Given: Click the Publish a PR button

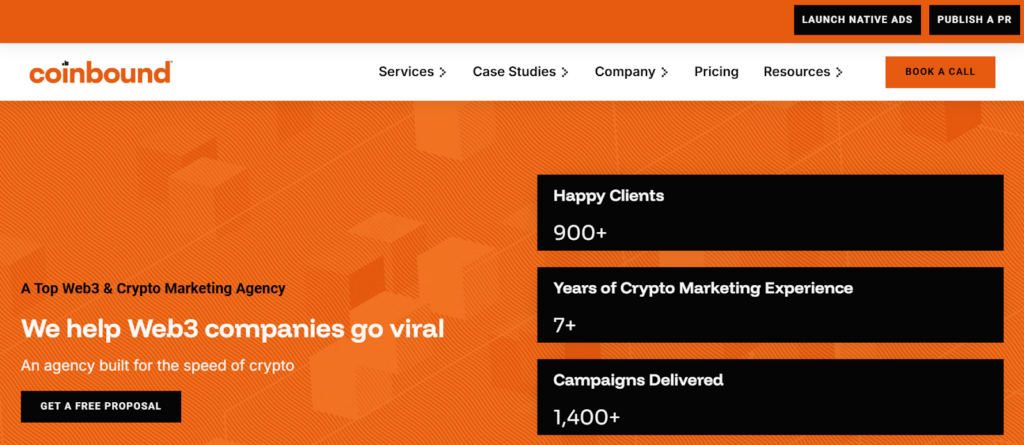Looking at the screenshot, I should click(x=974, y=20).
